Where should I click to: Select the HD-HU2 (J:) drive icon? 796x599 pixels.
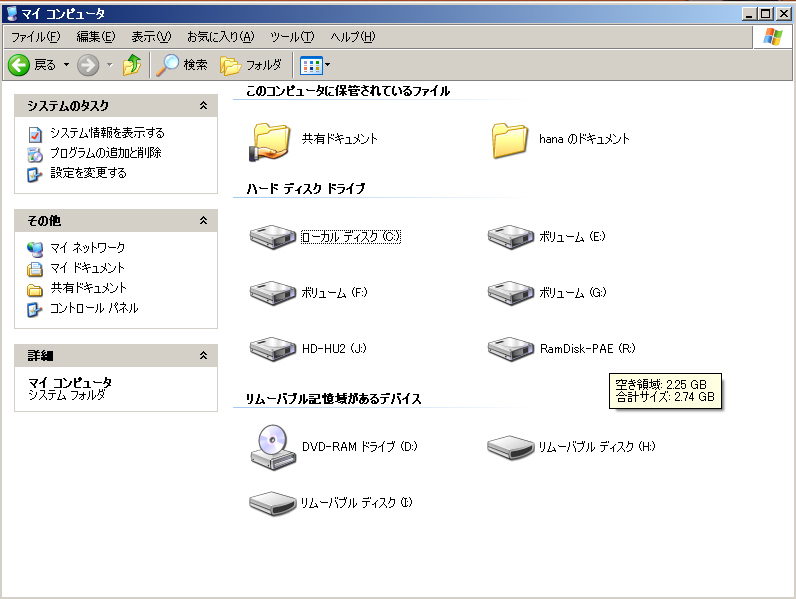273,348
